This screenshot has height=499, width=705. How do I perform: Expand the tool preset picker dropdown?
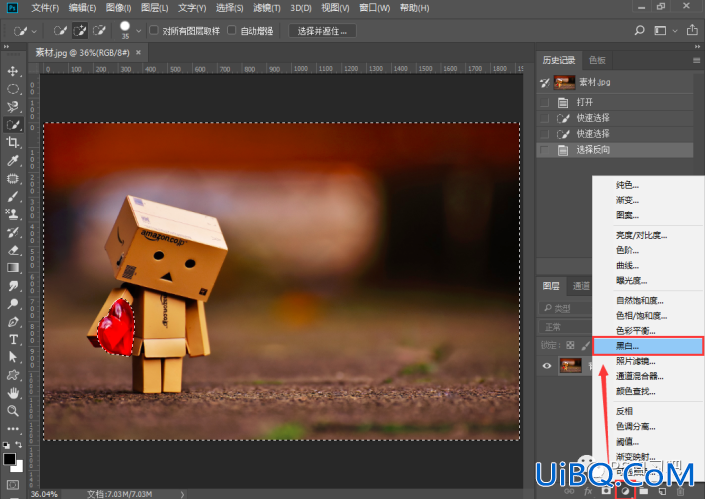[34, 31]
